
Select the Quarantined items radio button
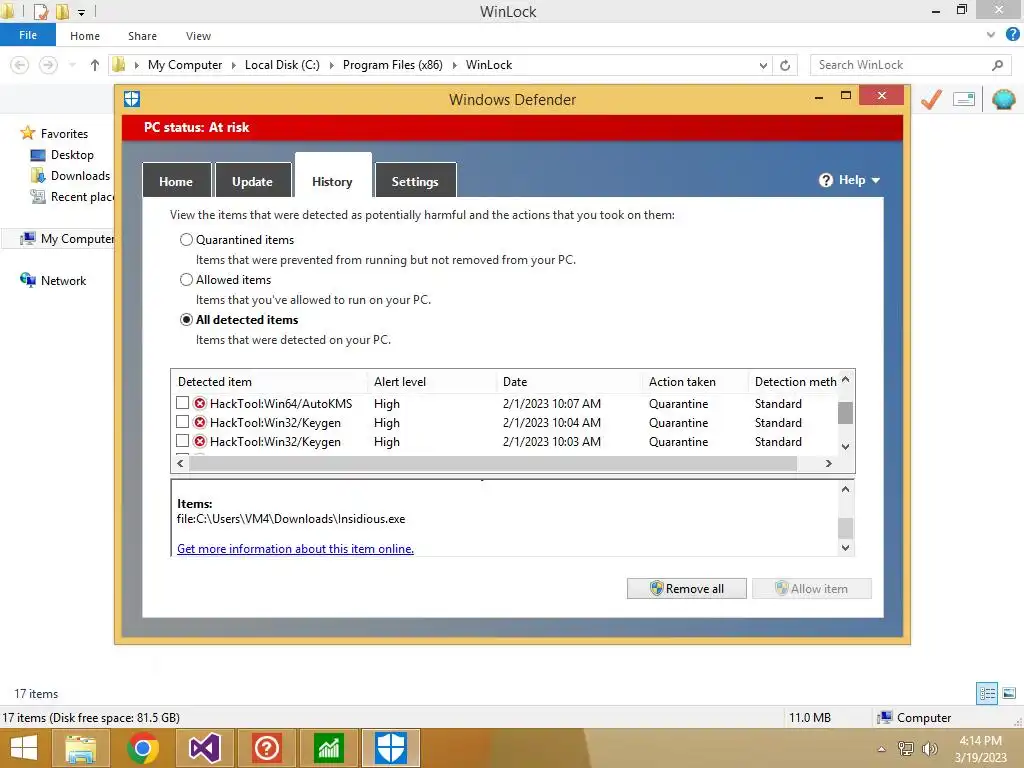tap(186, 240)
